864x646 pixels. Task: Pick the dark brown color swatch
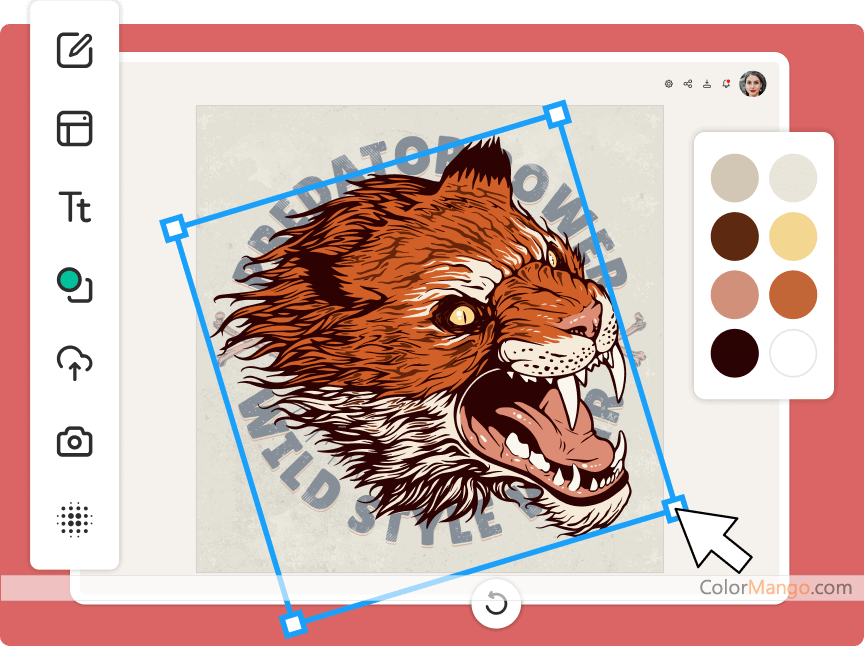pyautogui.click(x=735, y=237)
